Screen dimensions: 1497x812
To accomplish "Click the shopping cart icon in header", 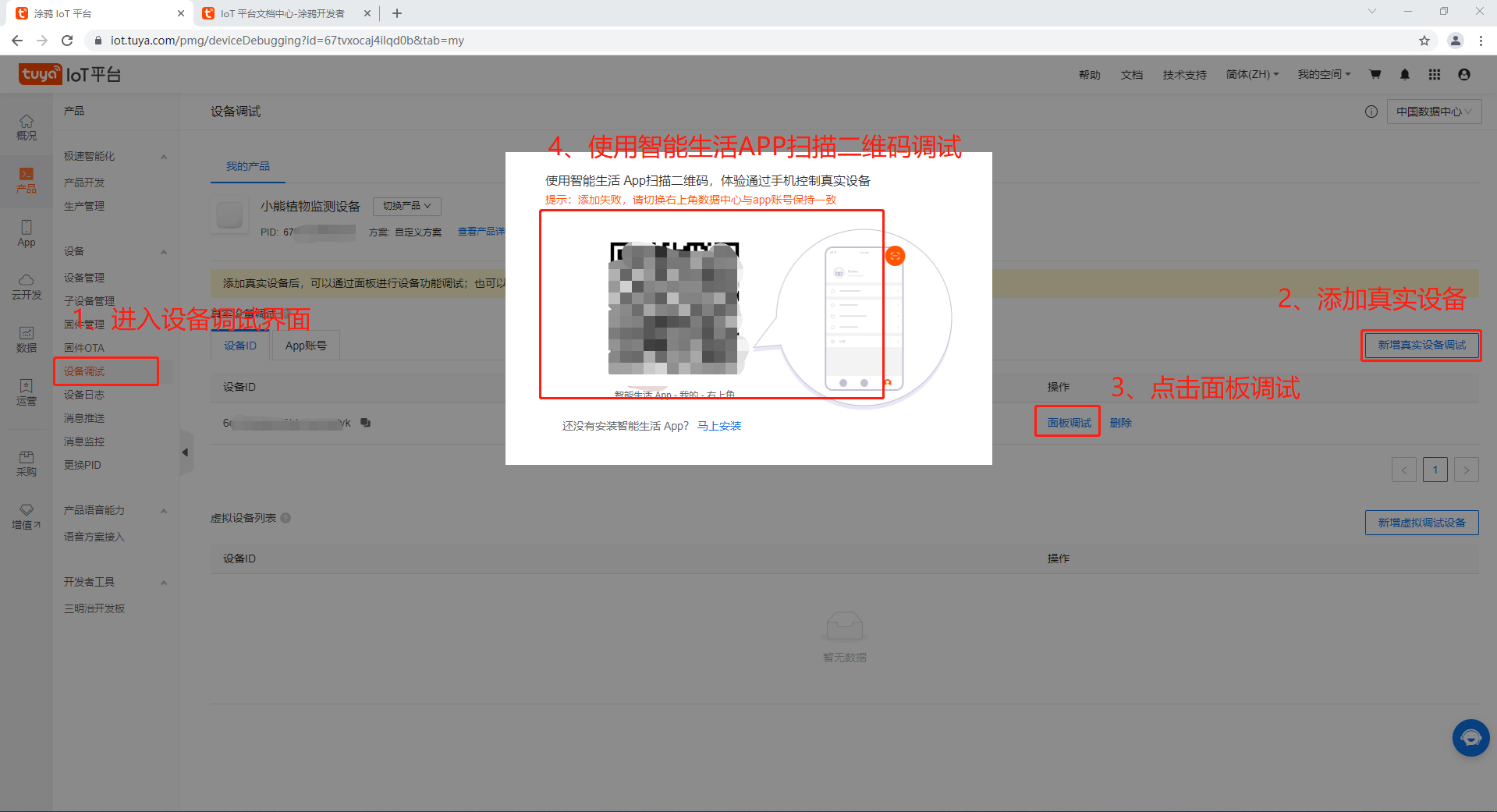I will pyautogui.click(x=1375, y=75).
